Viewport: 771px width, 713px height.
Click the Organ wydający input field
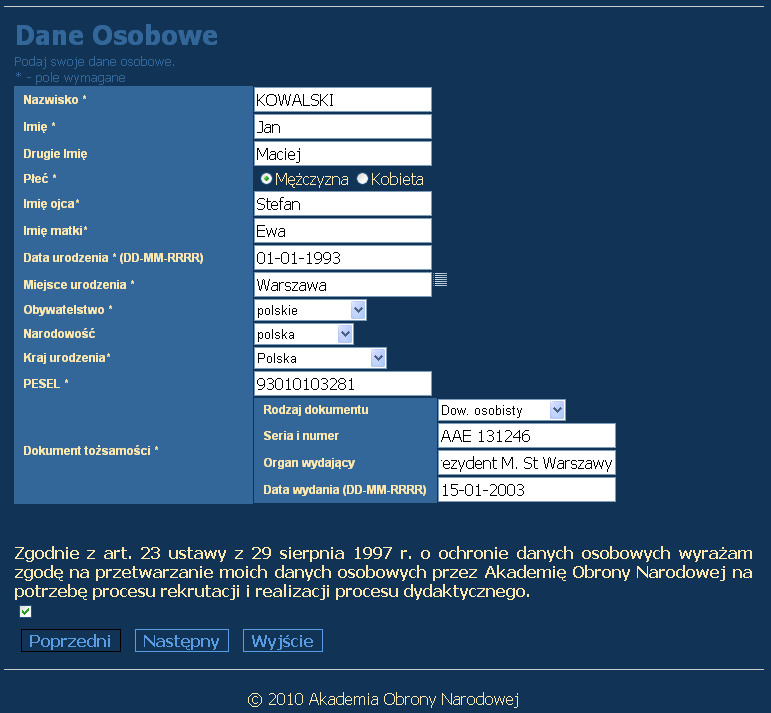[x=527, y=463]
